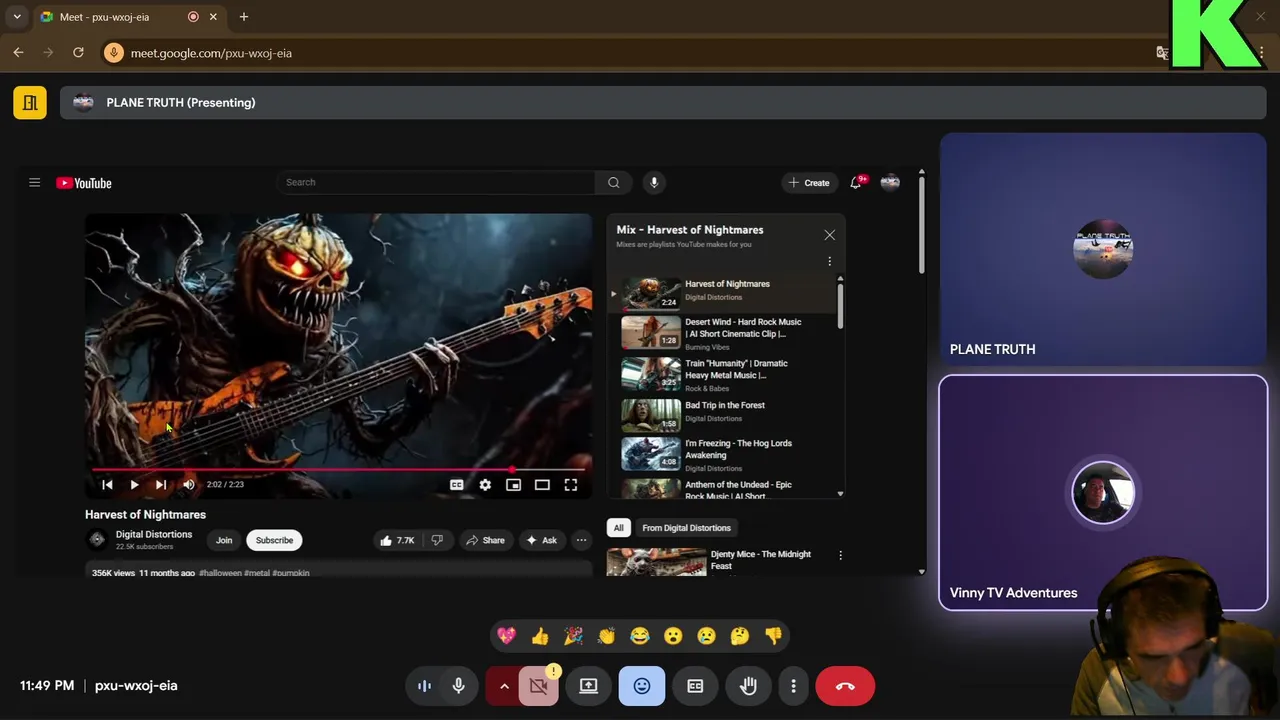Close the Mix playlist panel
This screenshot has width=1280, height=720.
pos(829,235)
